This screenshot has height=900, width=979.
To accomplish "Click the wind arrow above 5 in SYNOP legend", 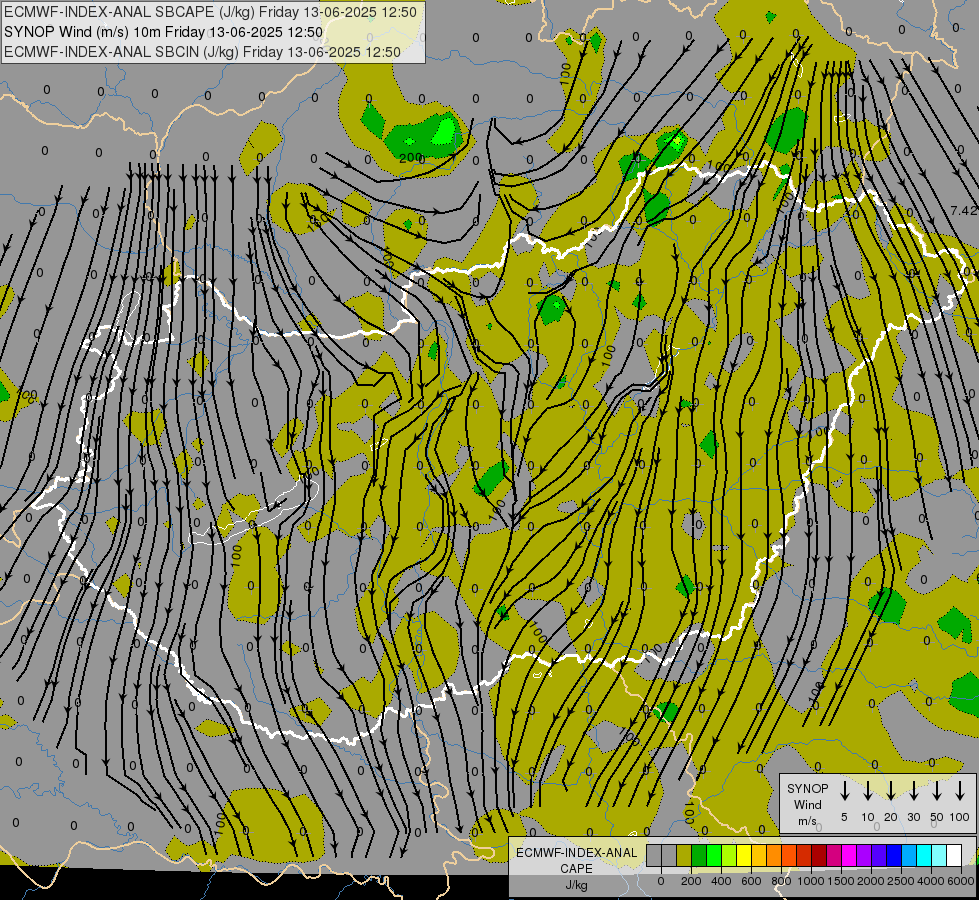I will (844, 790).
